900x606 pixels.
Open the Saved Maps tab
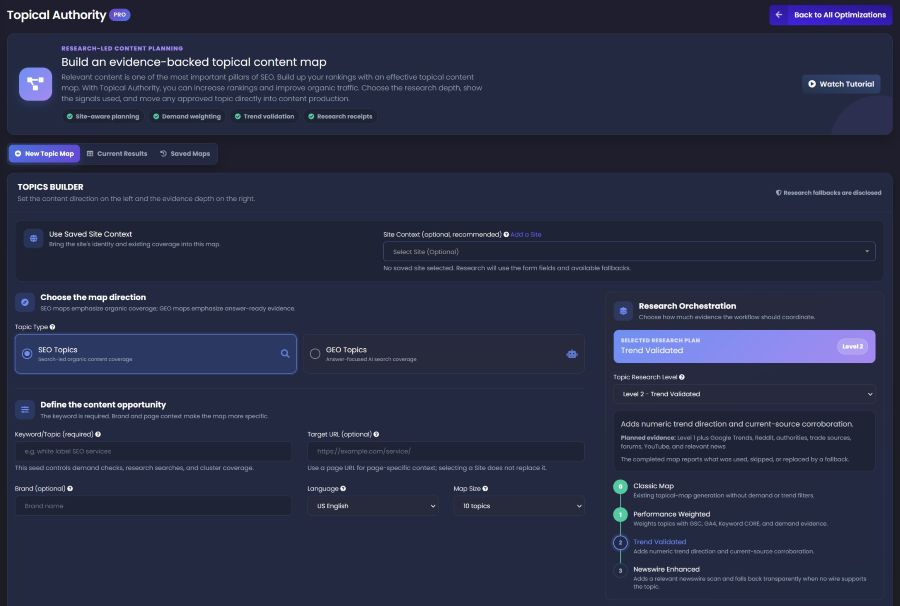click(185, 154)
